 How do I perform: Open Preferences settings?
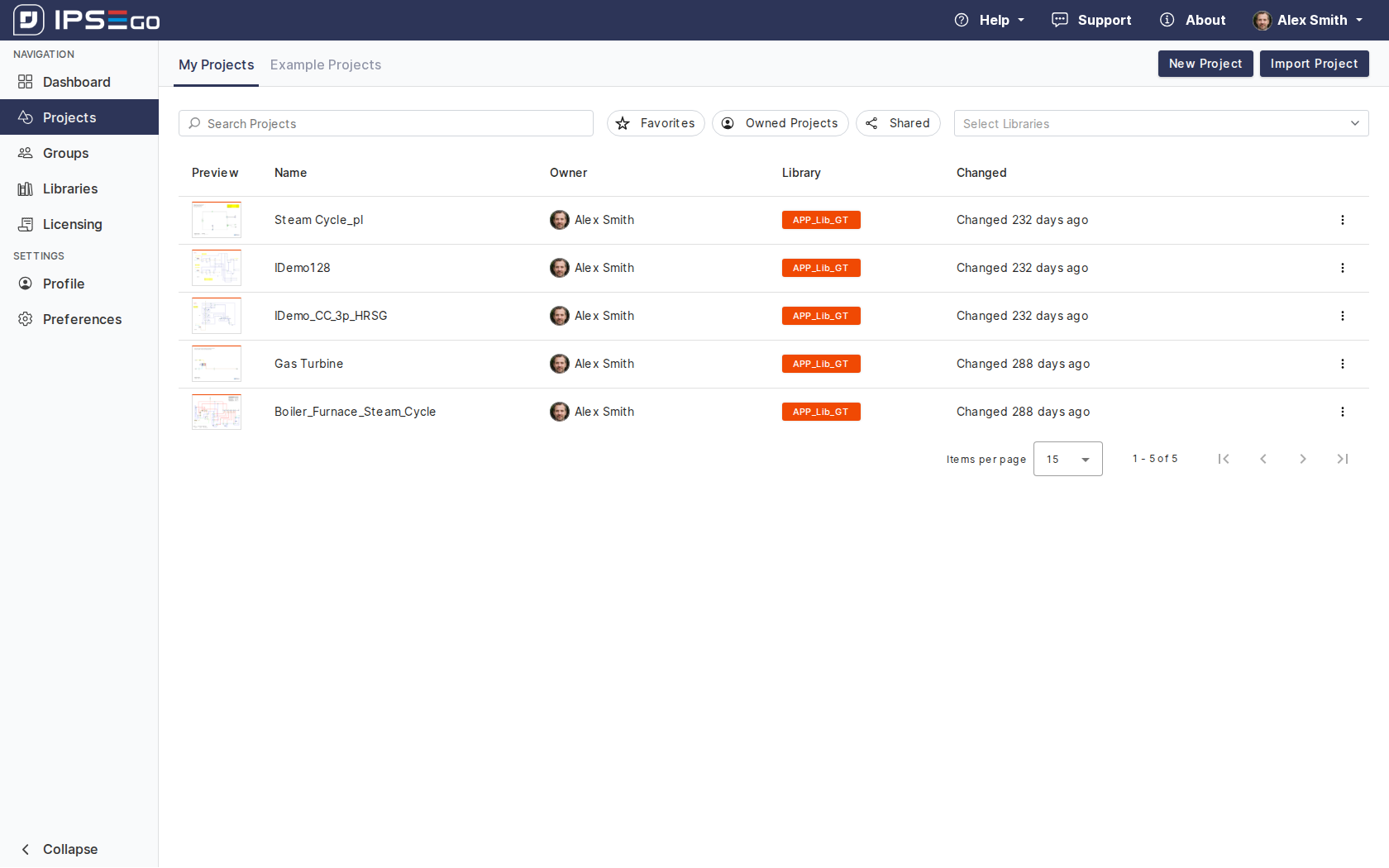point(82,319)
